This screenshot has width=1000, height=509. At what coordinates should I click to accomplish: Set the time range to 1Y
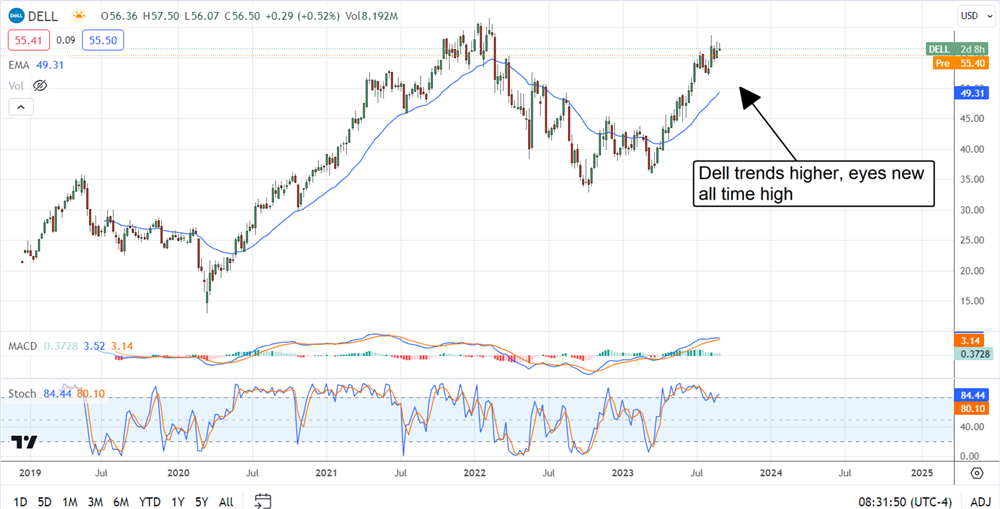pos(177,502)
